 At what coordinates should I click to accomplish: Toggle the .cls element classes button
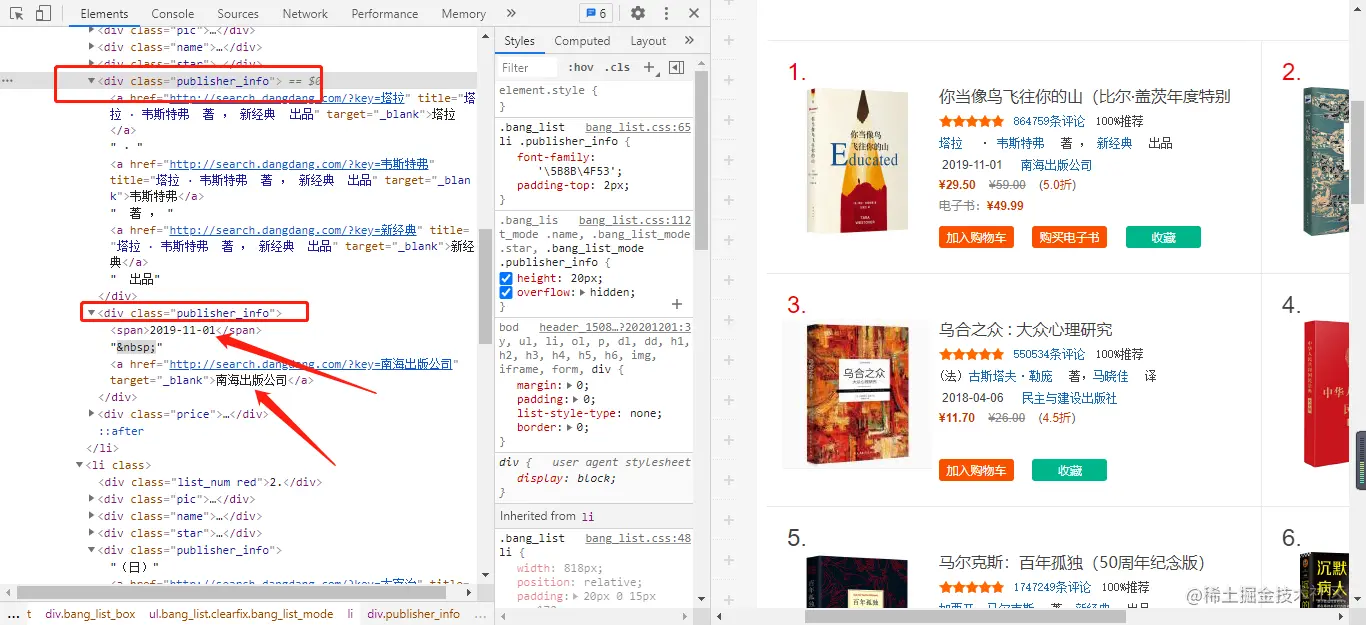(619, 67)
